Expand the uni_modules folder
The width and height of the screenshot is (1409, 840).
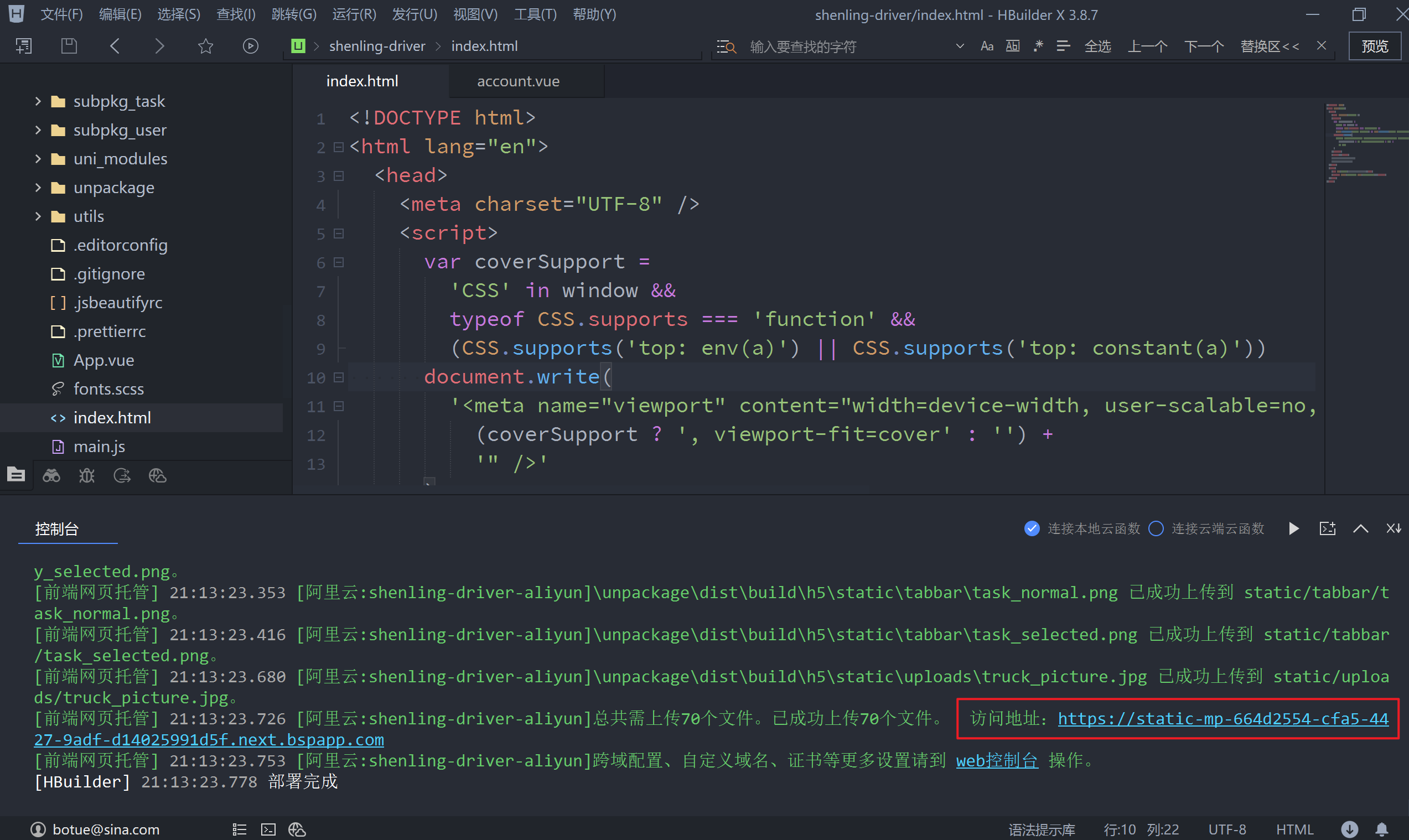tap(38, 159)
